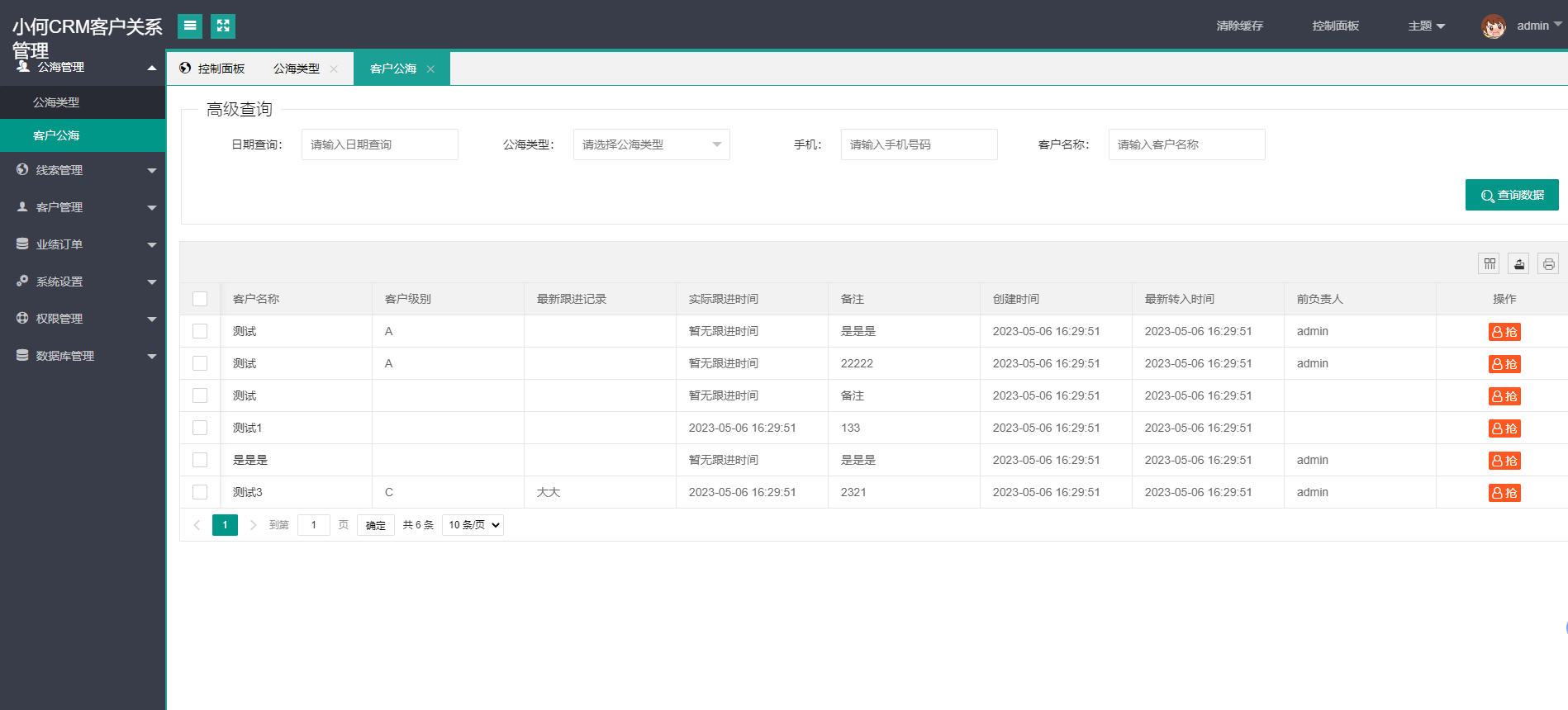Check first 测试 row with remark 是是是
This screenshot has height=710, width=1568.
coord(200,331)
